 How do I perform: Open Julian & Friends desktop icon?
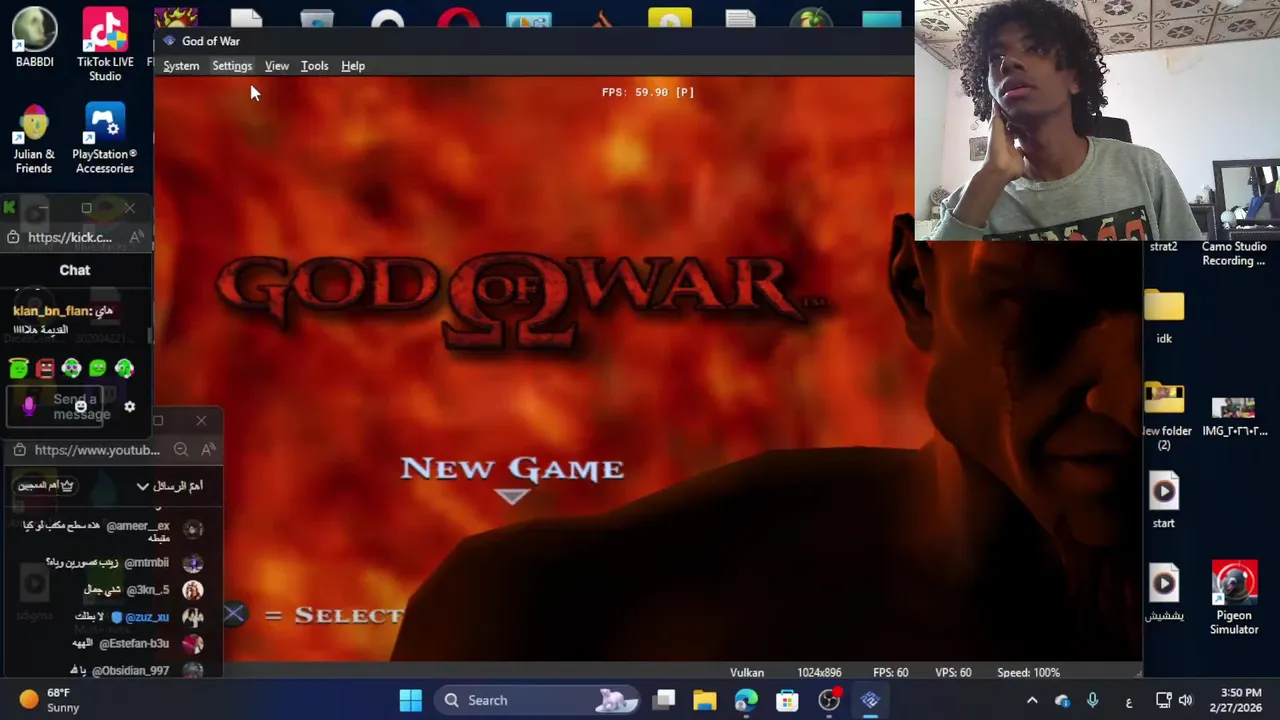pos(34,138)
